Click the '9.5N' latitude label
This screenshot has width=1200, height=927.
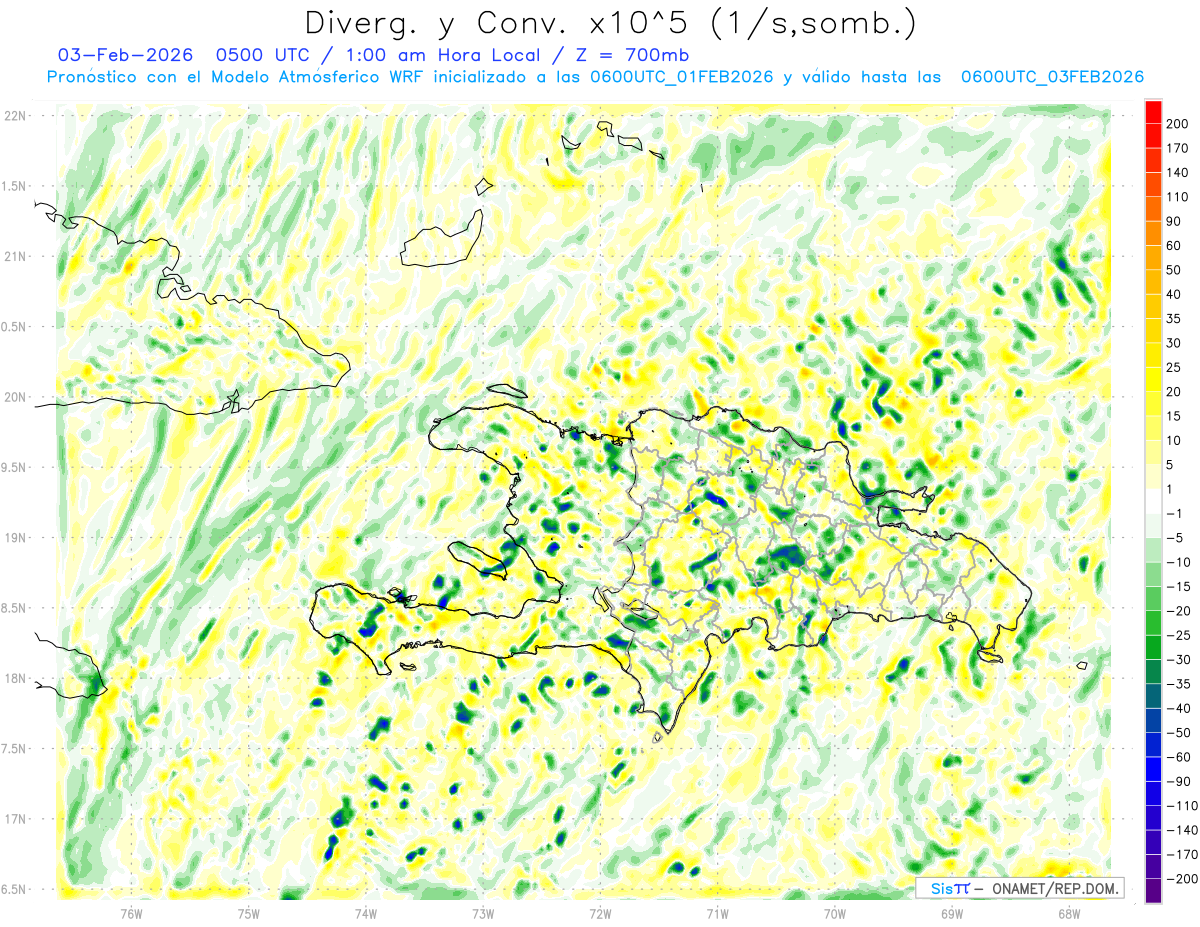pos(13,467)
